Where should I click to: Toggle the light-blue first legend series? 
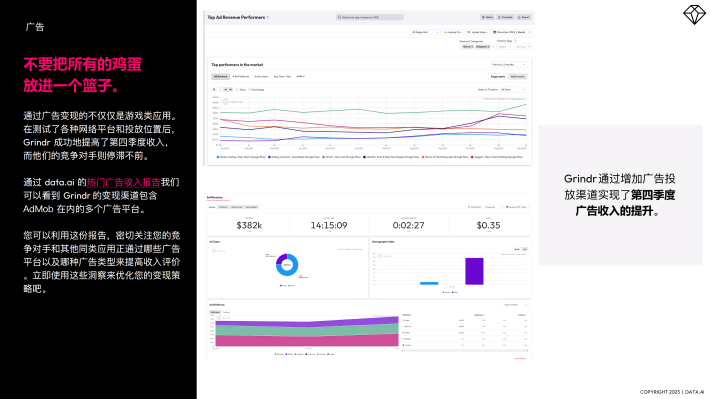tap(241, 157)
